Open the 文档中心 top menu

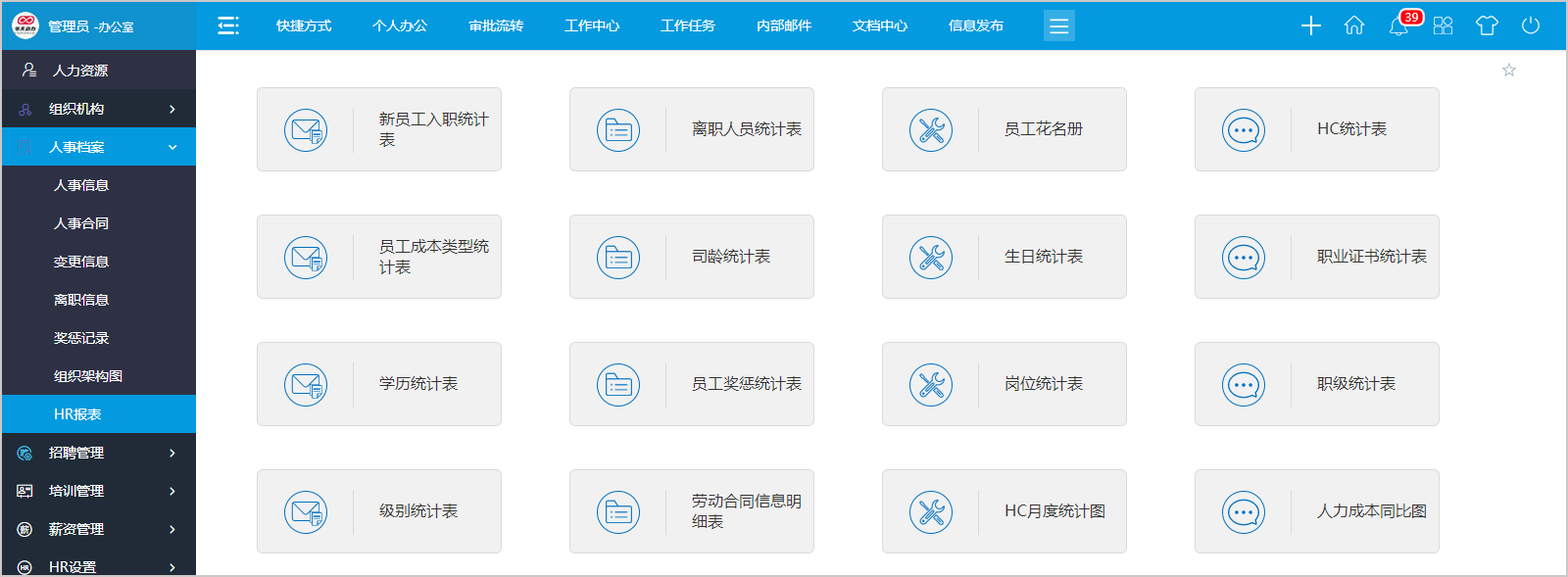tap(880, 25)
